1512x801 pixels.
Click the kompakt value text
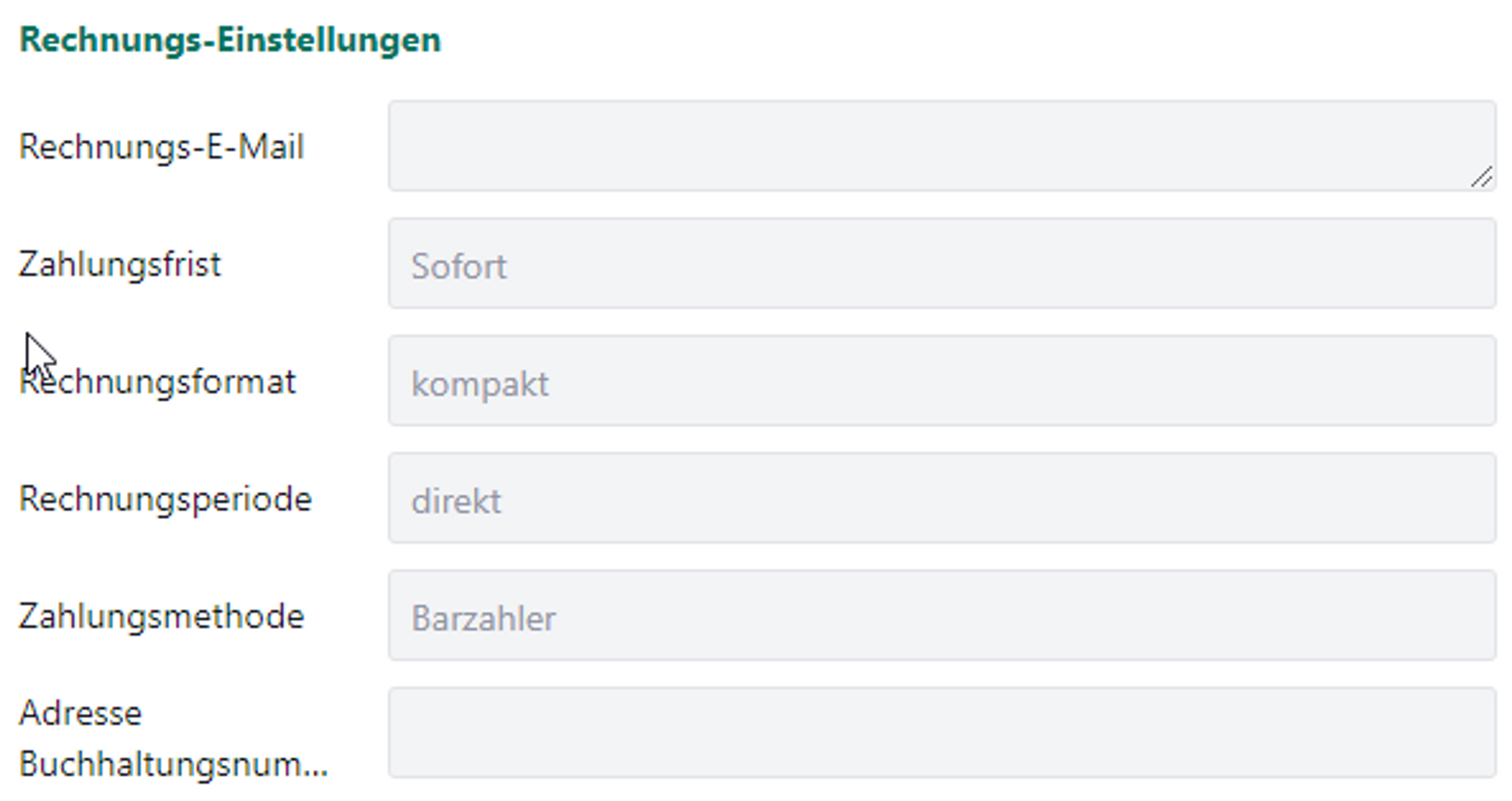479,384
